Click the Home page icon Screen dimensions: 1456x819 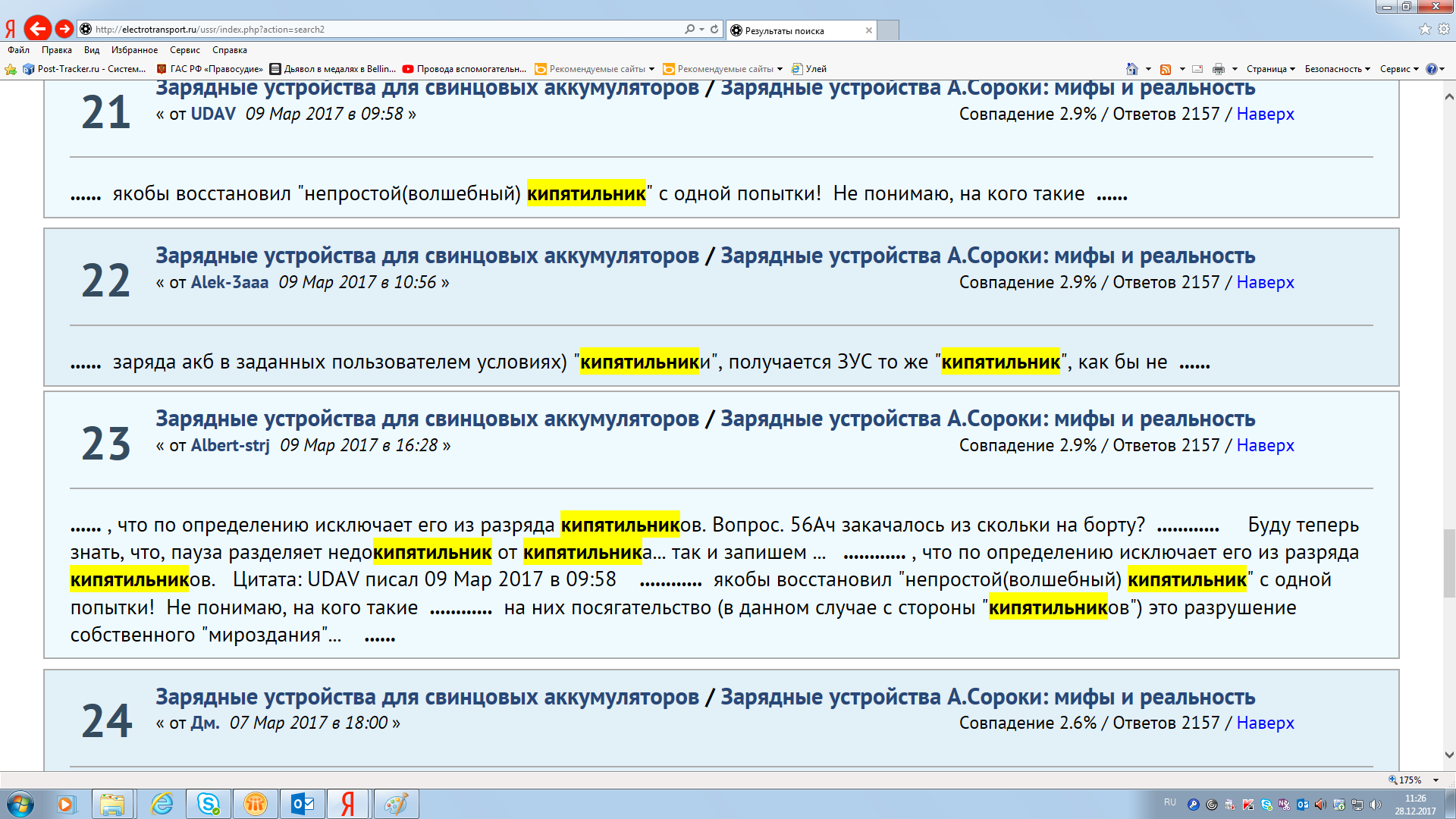coord(1131,69)
